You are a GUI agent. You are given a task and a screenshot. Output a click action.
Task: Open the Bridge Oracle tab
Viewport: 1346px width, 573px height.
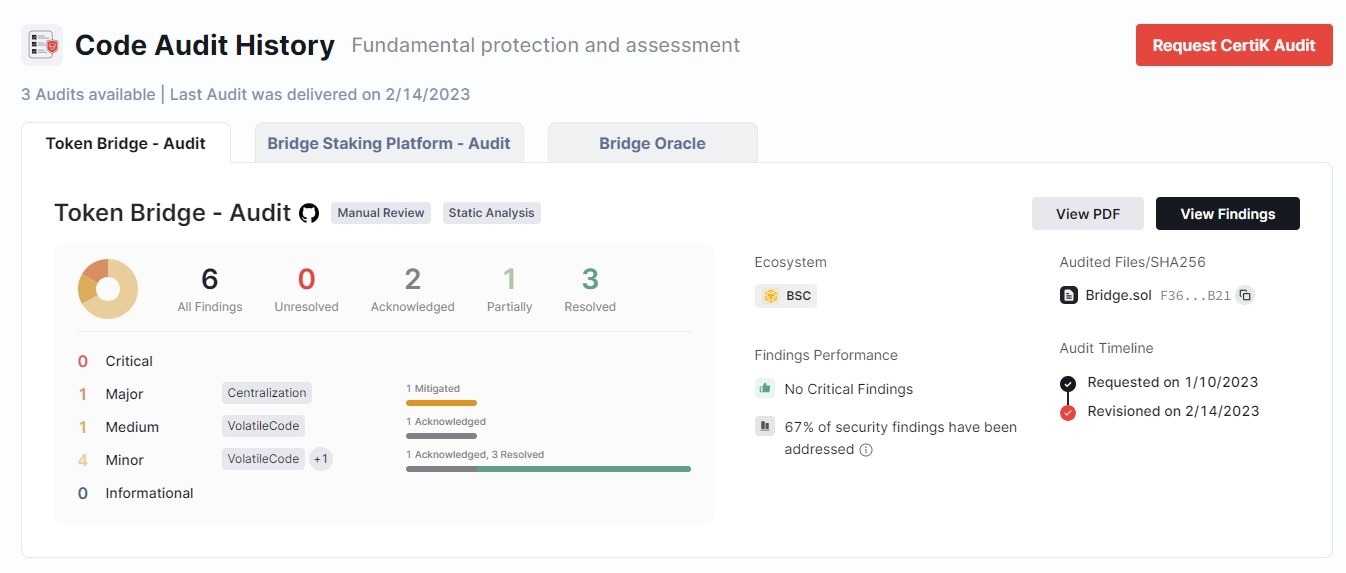tap(652, 143)
